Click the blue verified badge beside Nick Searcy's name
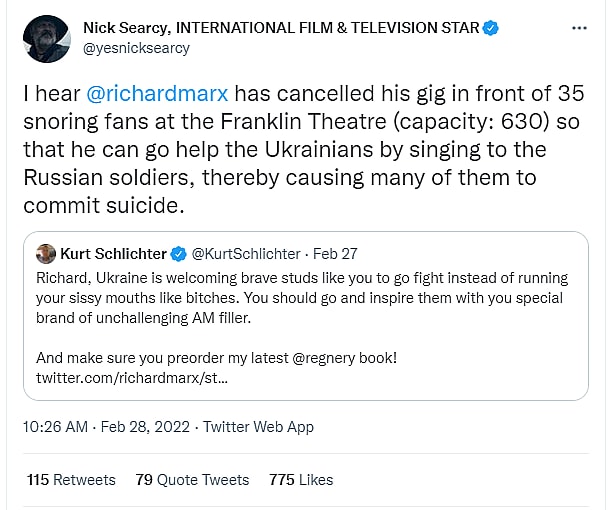The width and height of the screenshot is (612, 510). 490,28
